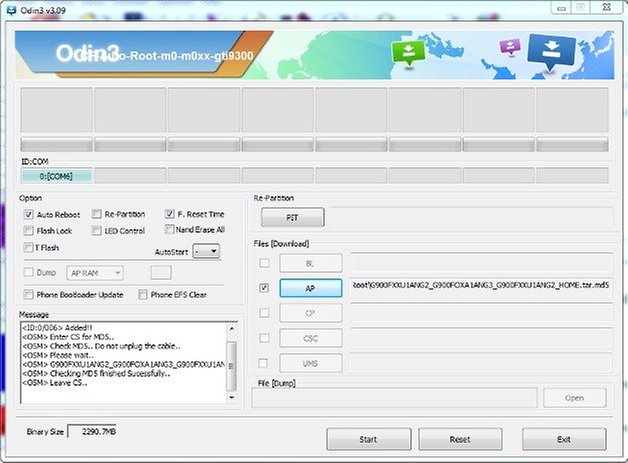Click the CSC file path field

click(x=481, y=338)
